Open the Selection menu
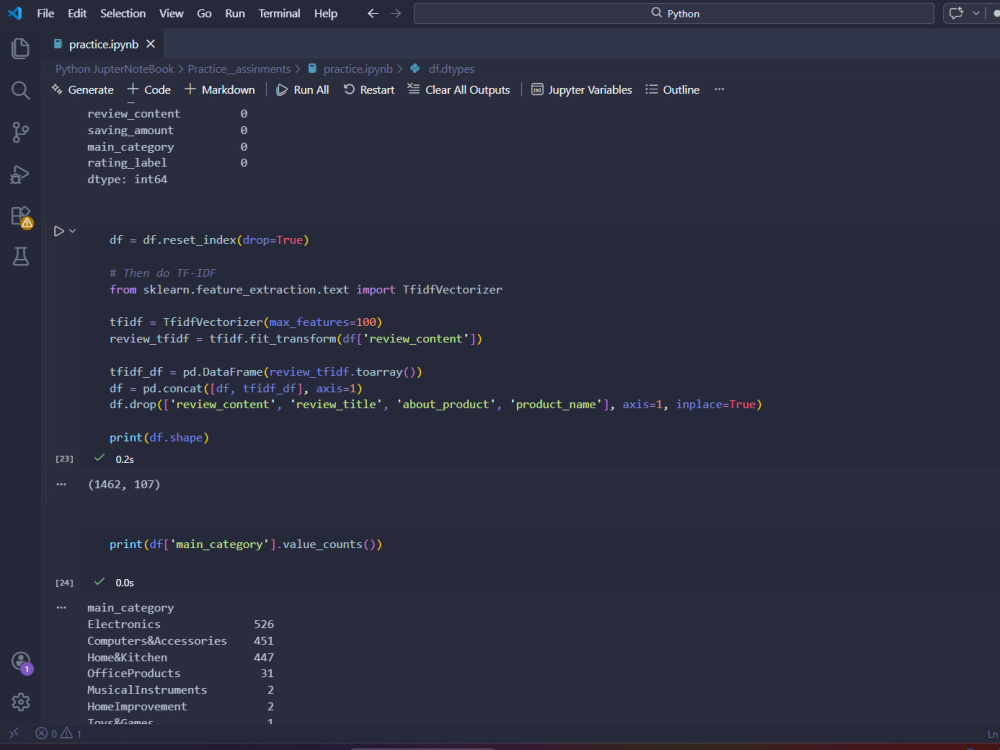 122,13
